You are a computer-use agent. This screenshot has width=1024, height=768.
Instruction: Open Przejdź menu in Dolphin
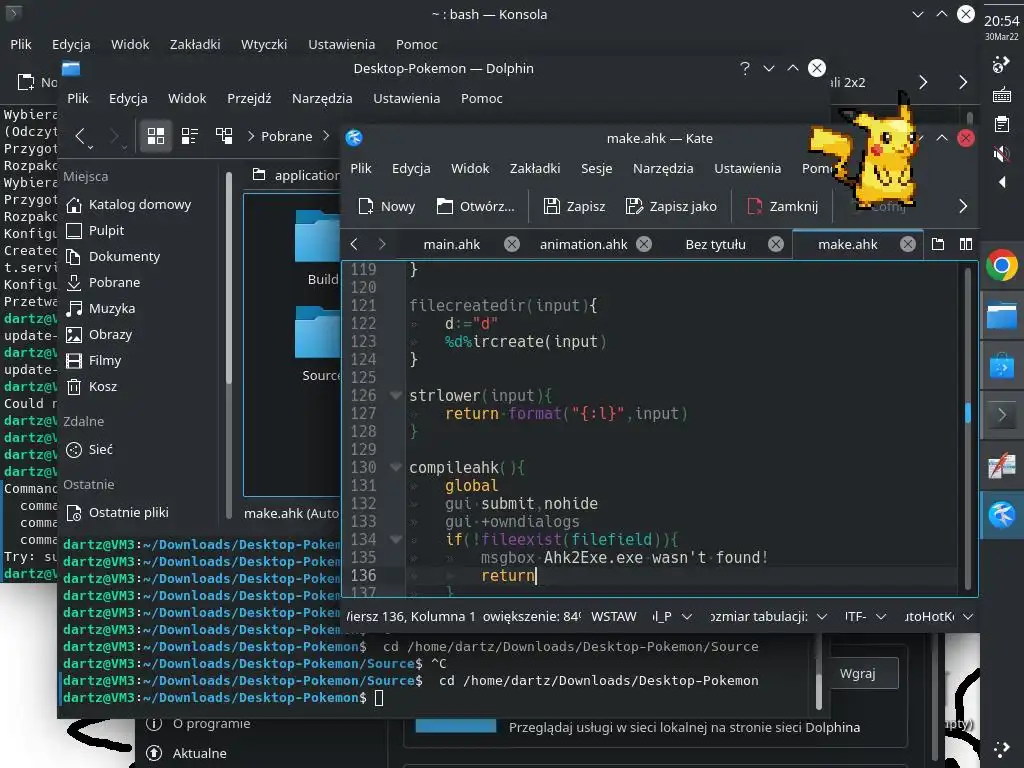[x=249, y=99]
